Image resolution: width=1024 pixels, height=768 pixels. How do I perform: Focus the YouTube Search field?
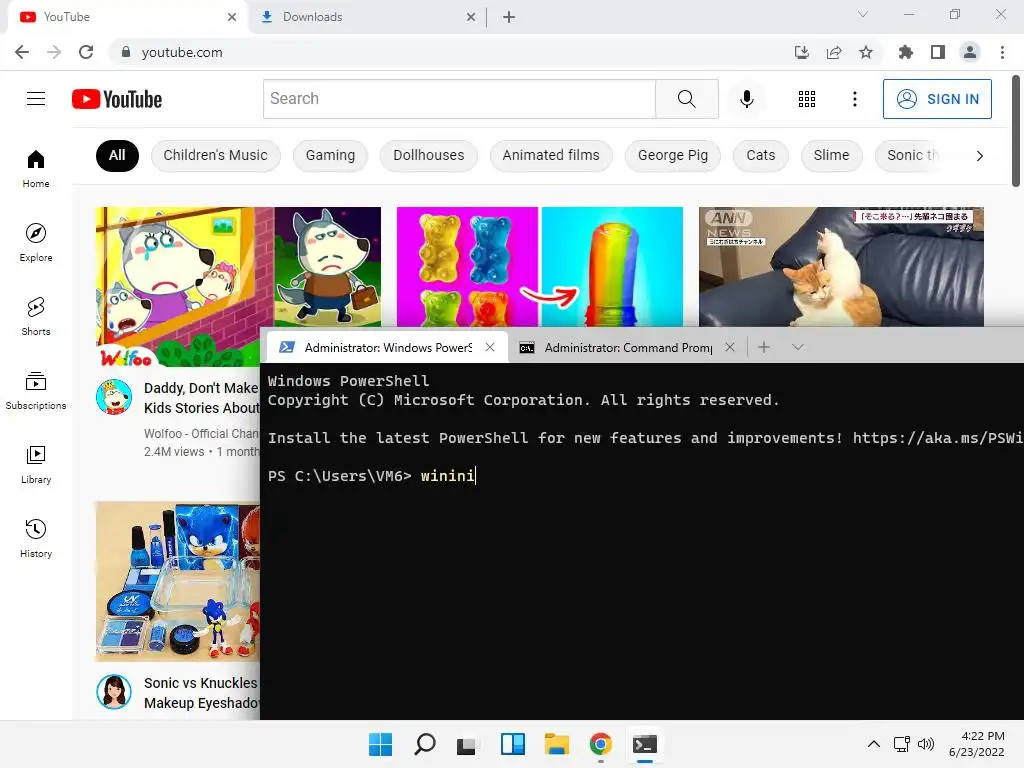click(459, 99)
